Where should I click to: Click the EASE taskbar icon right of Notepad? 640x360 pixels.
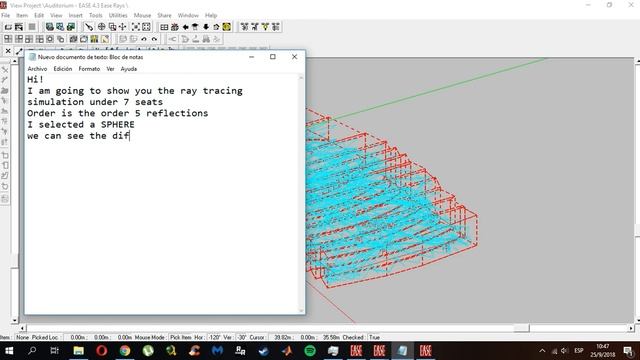426,351
